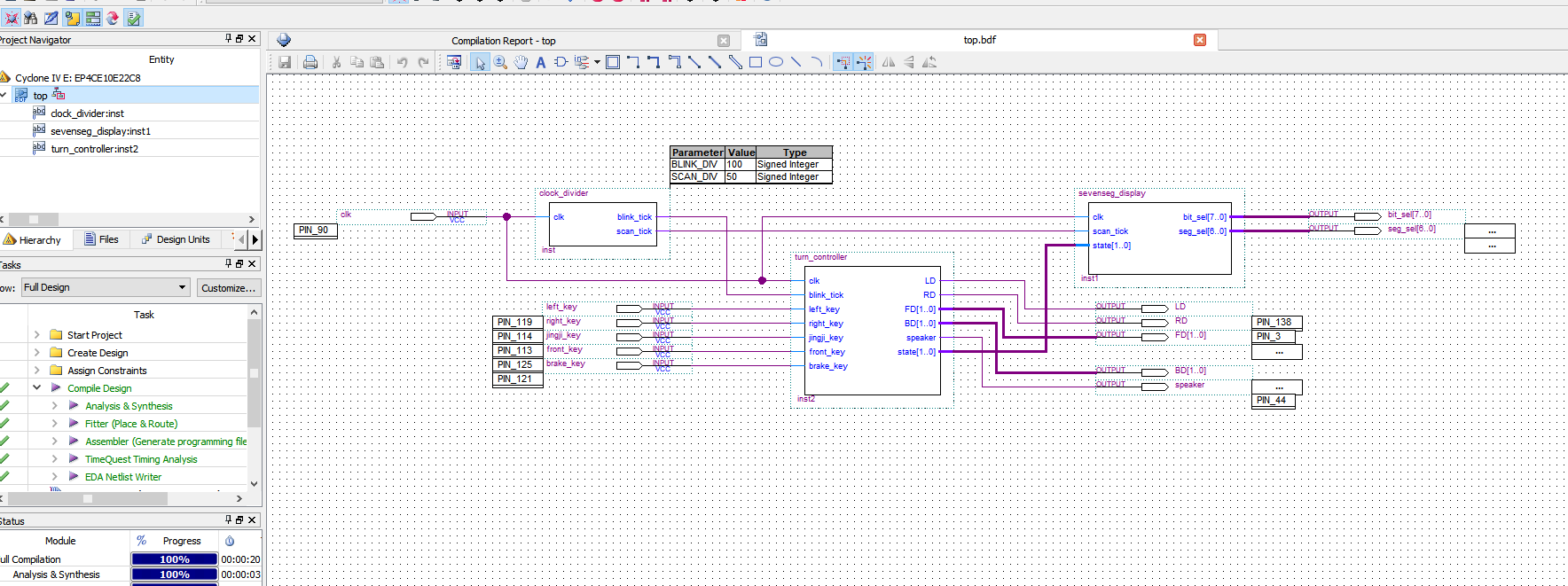Select the Oval drawing tool
The image size is (1568, 586).
(x=776, y=62)
